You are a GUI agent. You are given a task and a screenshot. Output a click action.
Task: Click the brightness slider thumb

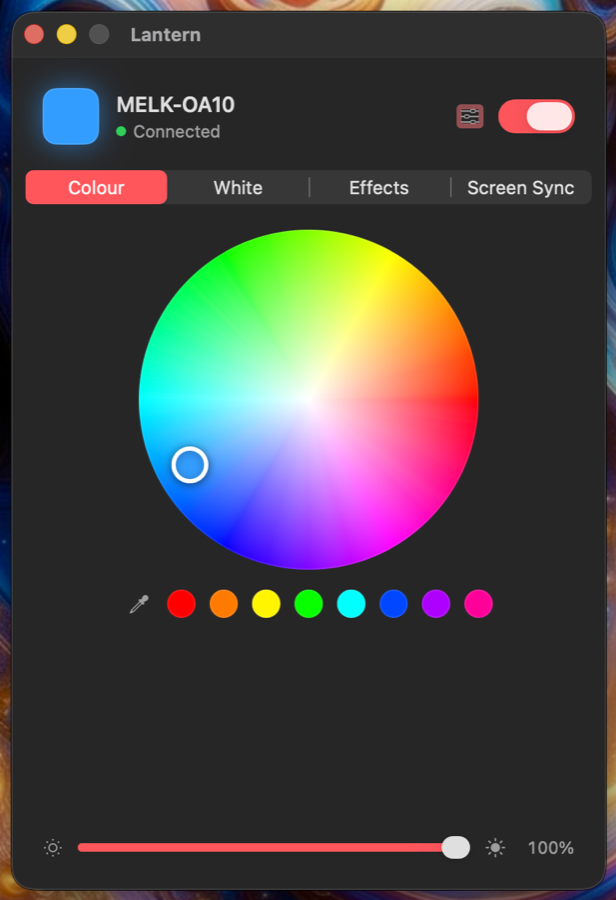(456, 848)
